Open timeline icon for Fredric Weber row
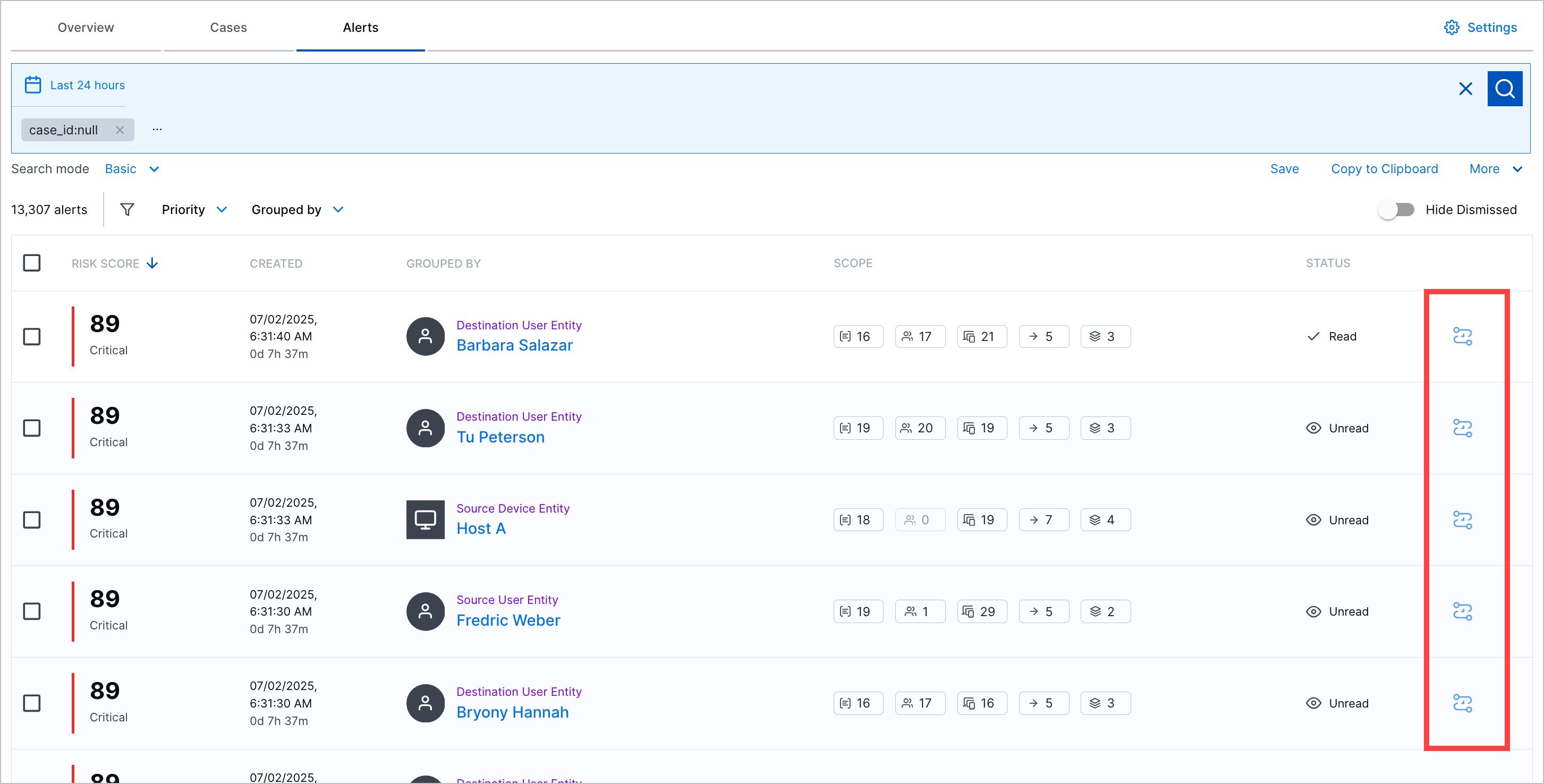This screenshot has height=784, width=1544. pos(1463,611)
